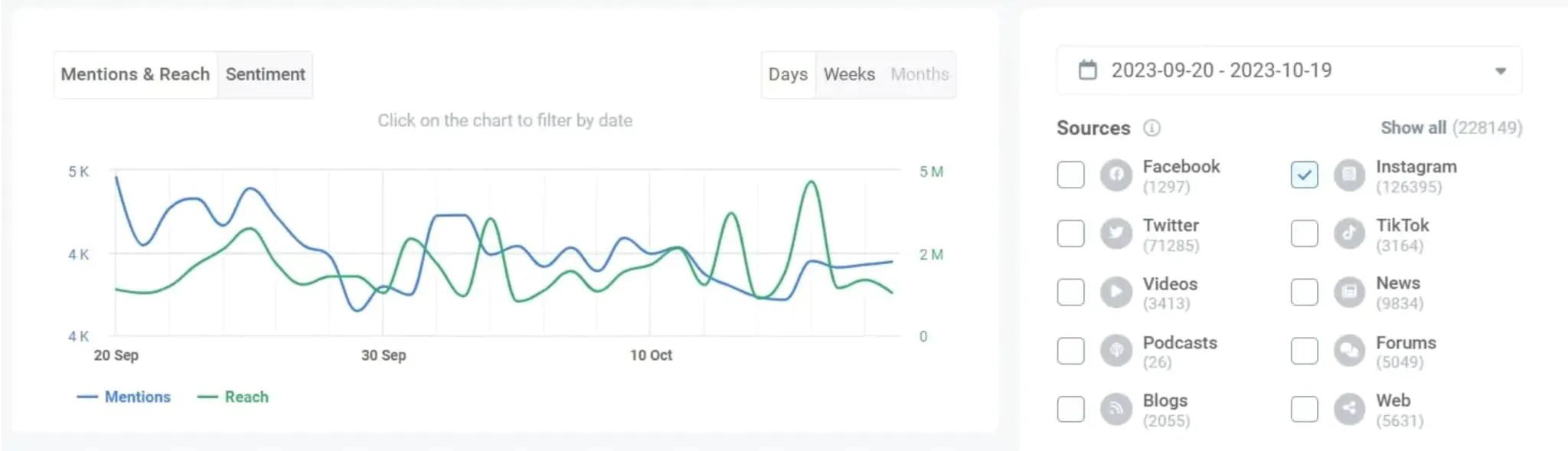This screenshot has height=451, width=1568.
Task: Switch chart granularity to Weeks
Action: tap(849, 74)
